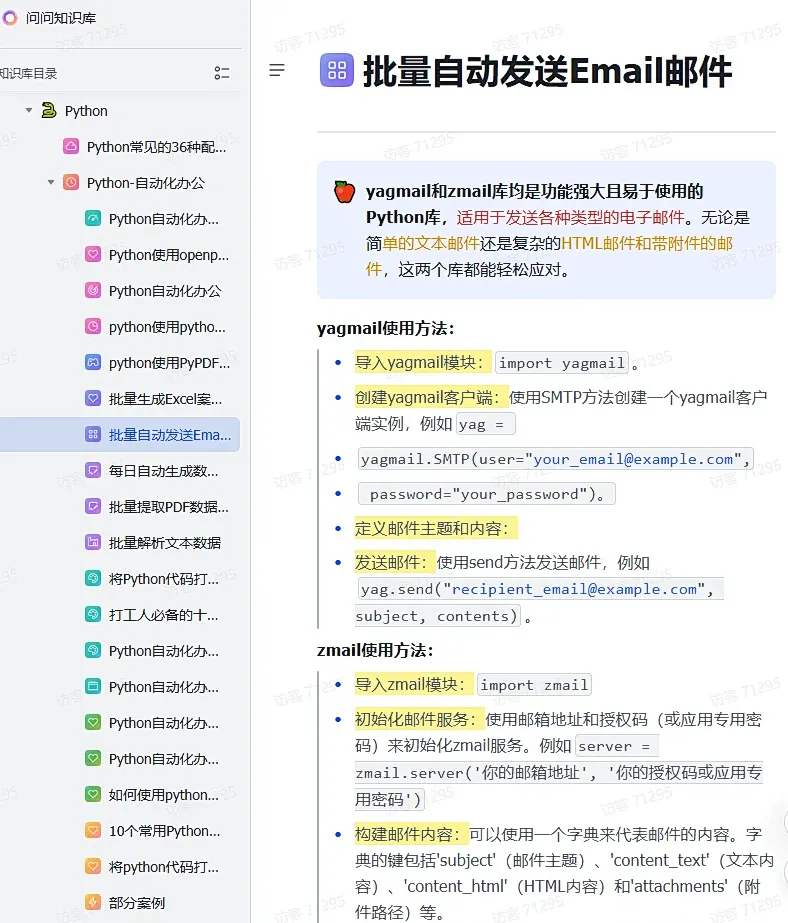Click icon of Python常见的36种配 item
Viewport: 788px width, 923px height.
click(71, 146)
